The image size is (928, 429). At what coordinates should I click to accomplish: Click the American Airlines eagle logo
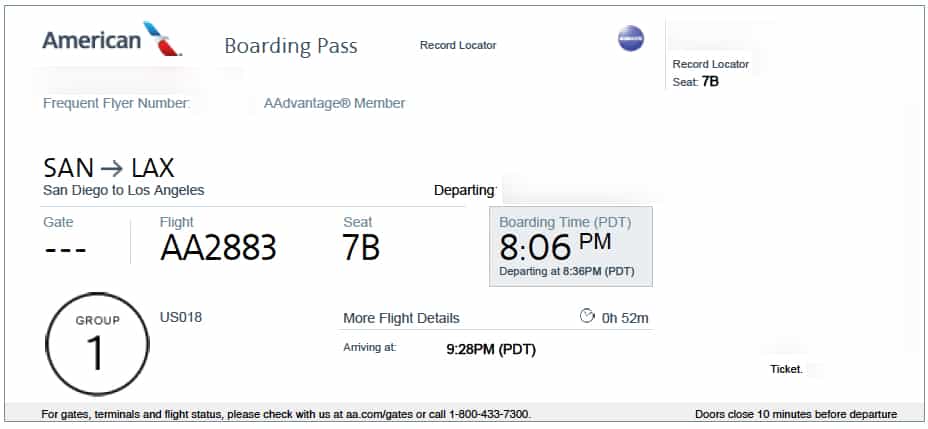163,38
